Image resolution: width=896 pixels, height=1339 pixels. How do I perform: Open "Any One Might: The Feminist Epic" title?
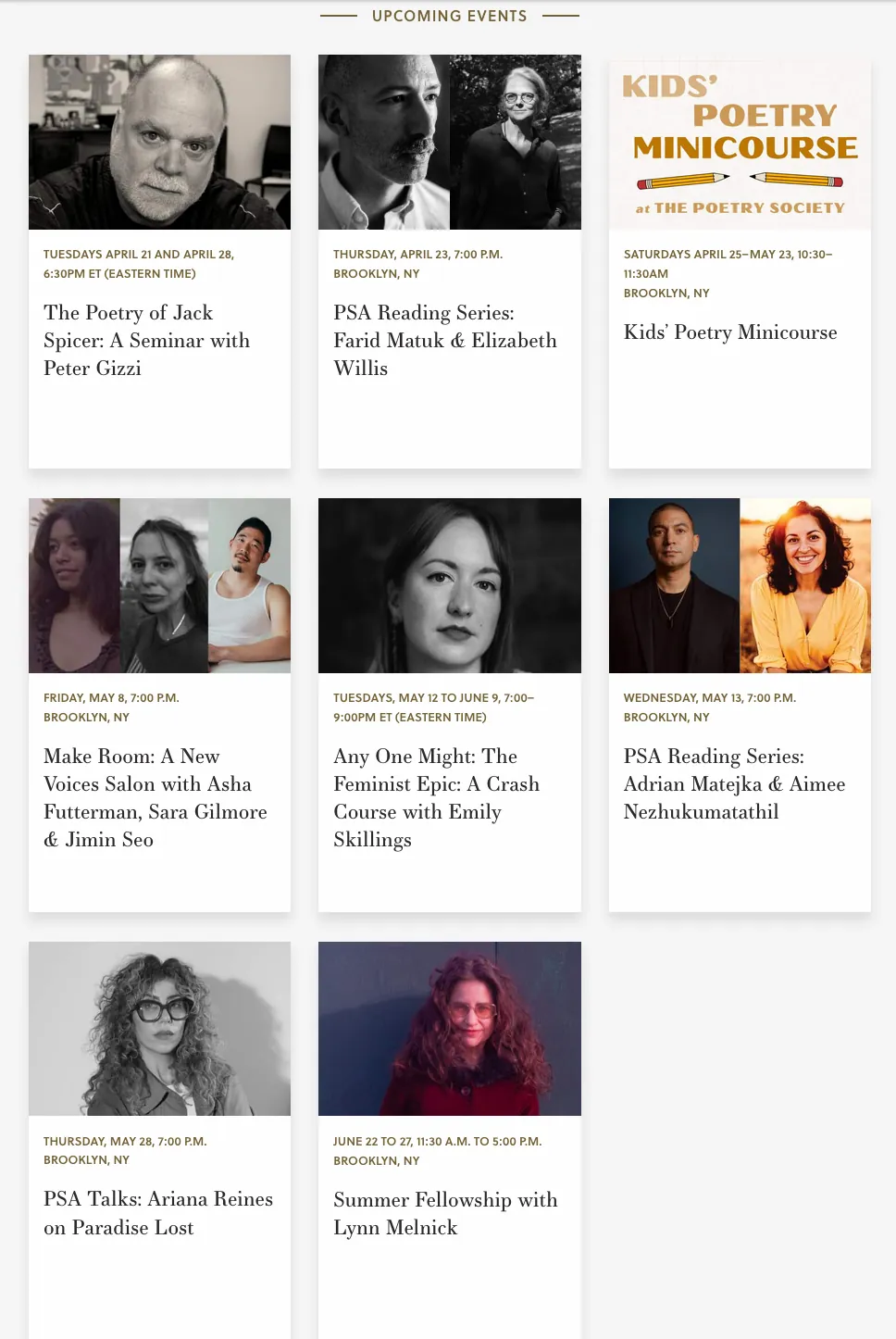(x=436, y=797)
